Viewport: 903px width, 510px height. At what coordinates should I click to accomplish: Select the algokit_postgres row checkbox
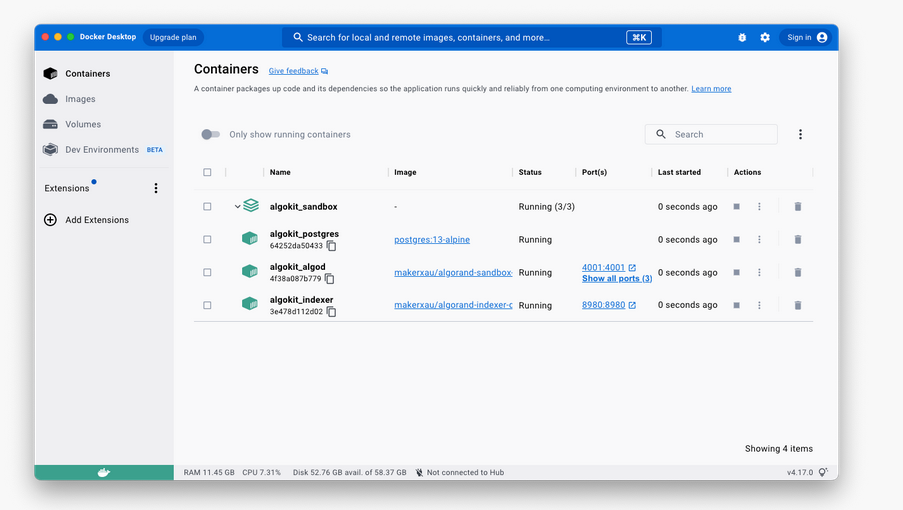pos(207,239)
